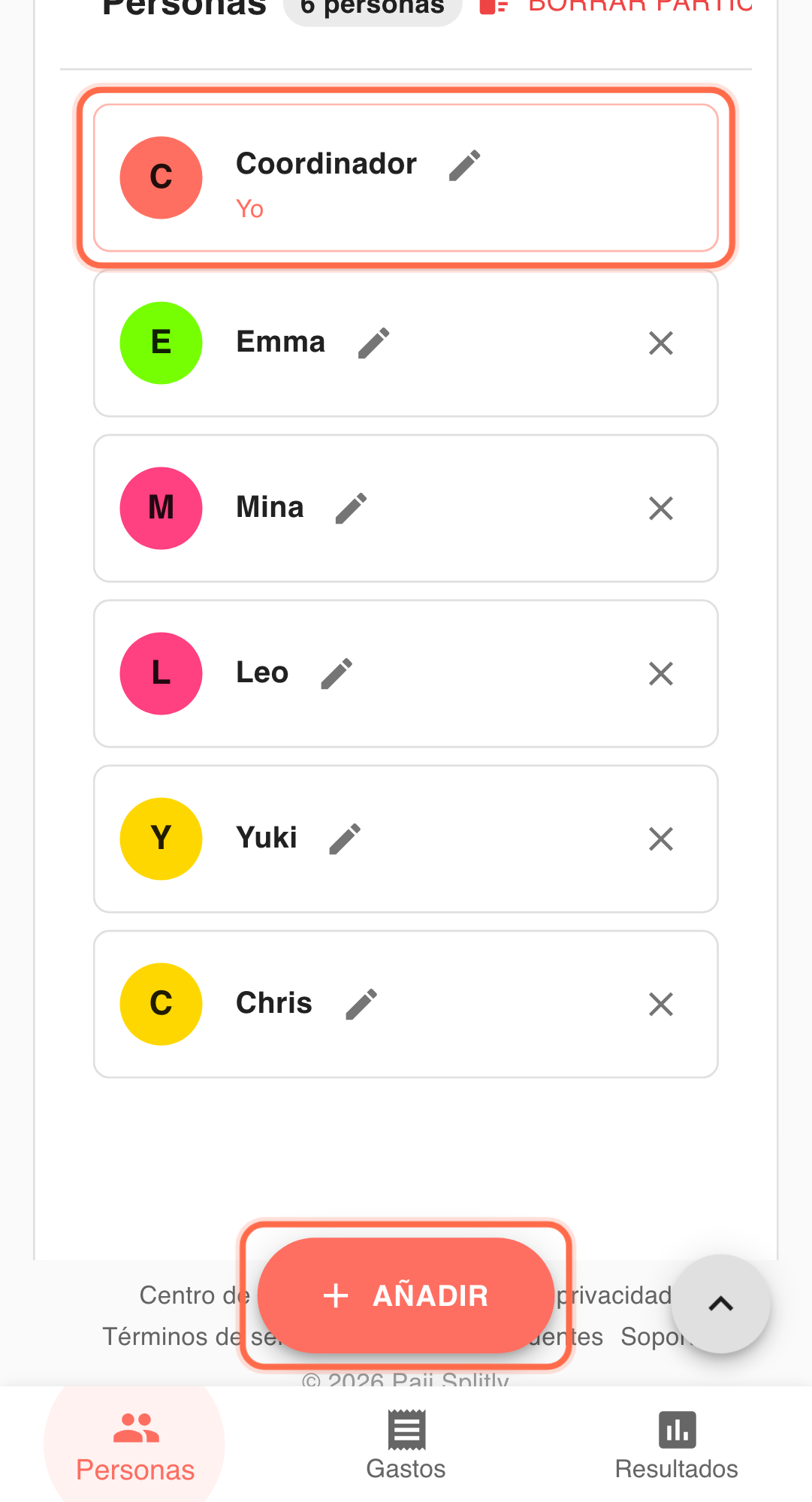812x1502 pixels.
Task: Rename Leo using the pencil icon
Action: (x=337, y=673)
